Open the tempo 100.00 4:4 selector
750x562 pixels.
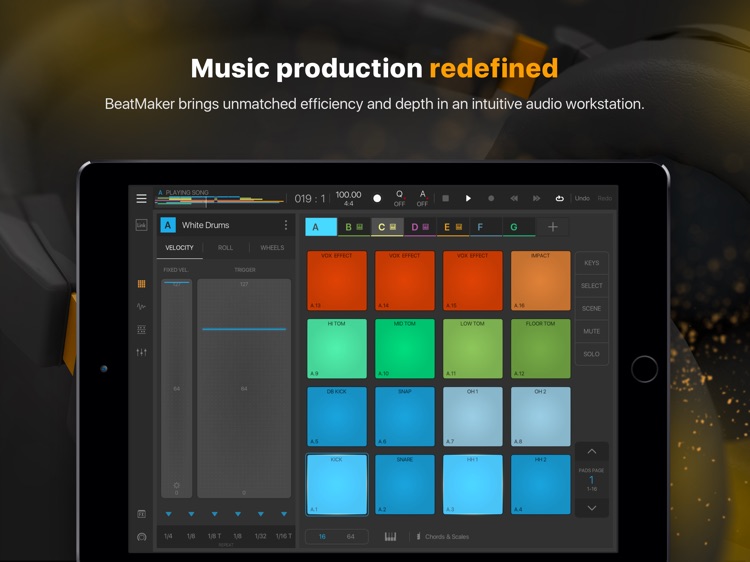coord(348,198)
